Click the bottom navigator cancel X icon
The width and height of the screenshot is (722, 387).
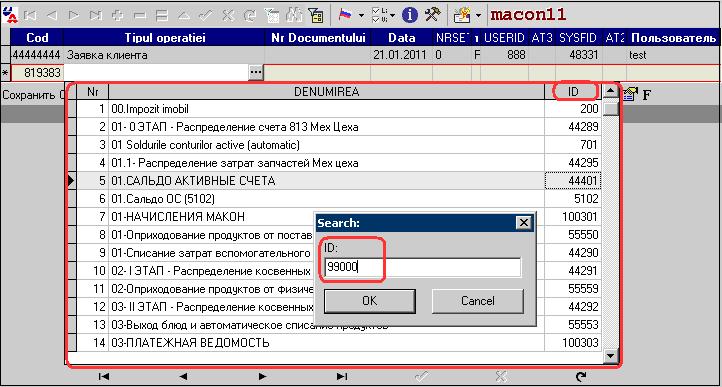tap(501, 377)
